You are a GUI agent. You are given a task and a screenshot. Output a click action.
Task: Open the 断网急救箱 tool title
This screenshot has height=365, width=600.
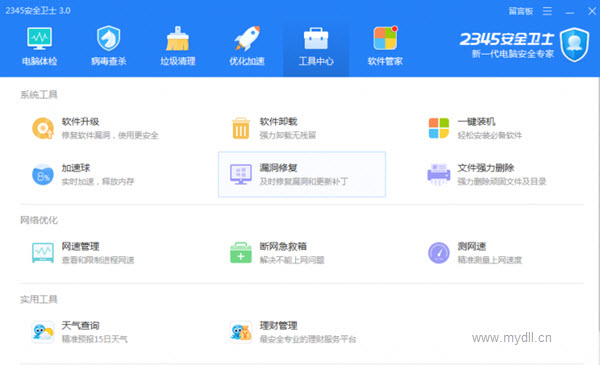[283, 246]
